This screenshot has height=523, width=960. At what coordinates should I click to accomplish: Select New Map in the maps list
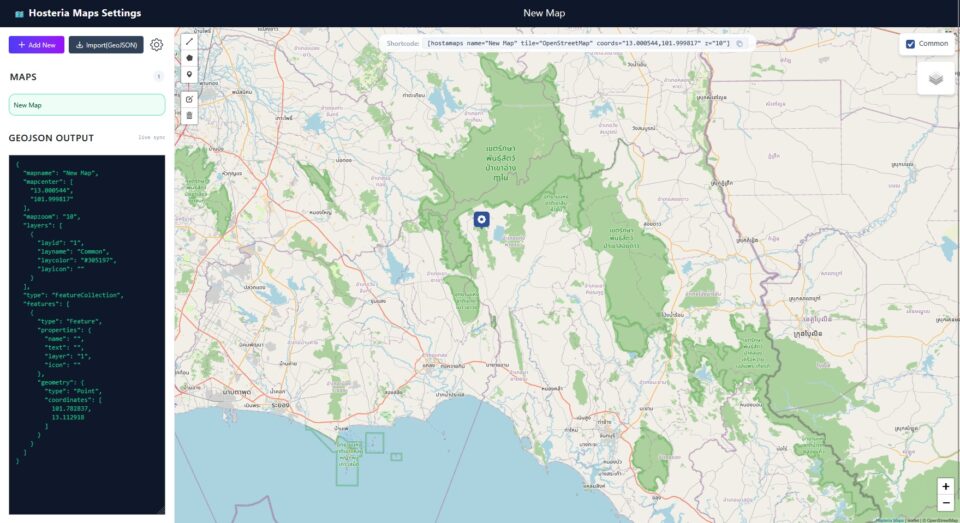[87, 105]
